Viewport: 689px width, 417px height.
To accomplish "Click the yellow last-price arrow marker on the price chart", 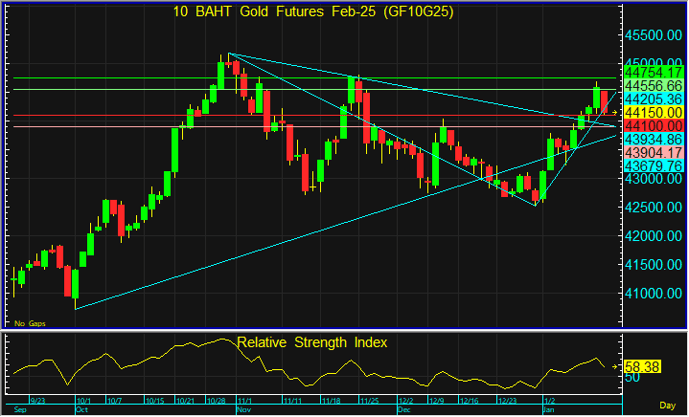I will click(x=614, y=112).
